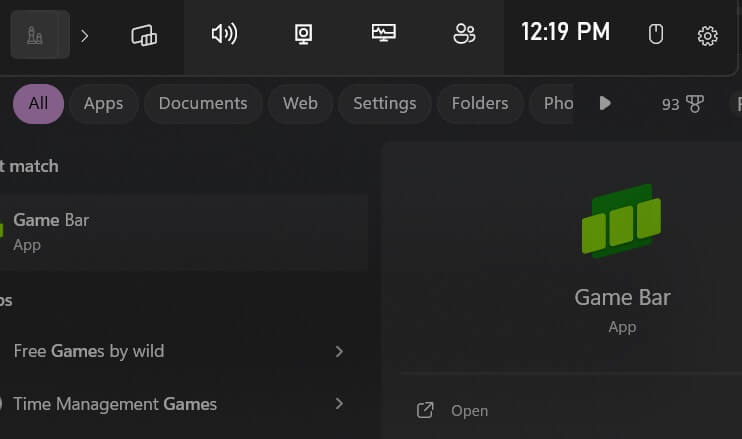The width and height of the screenshot is (742, 439).
Task: Open the Xbox Social people icon
Action: (464, 34)
